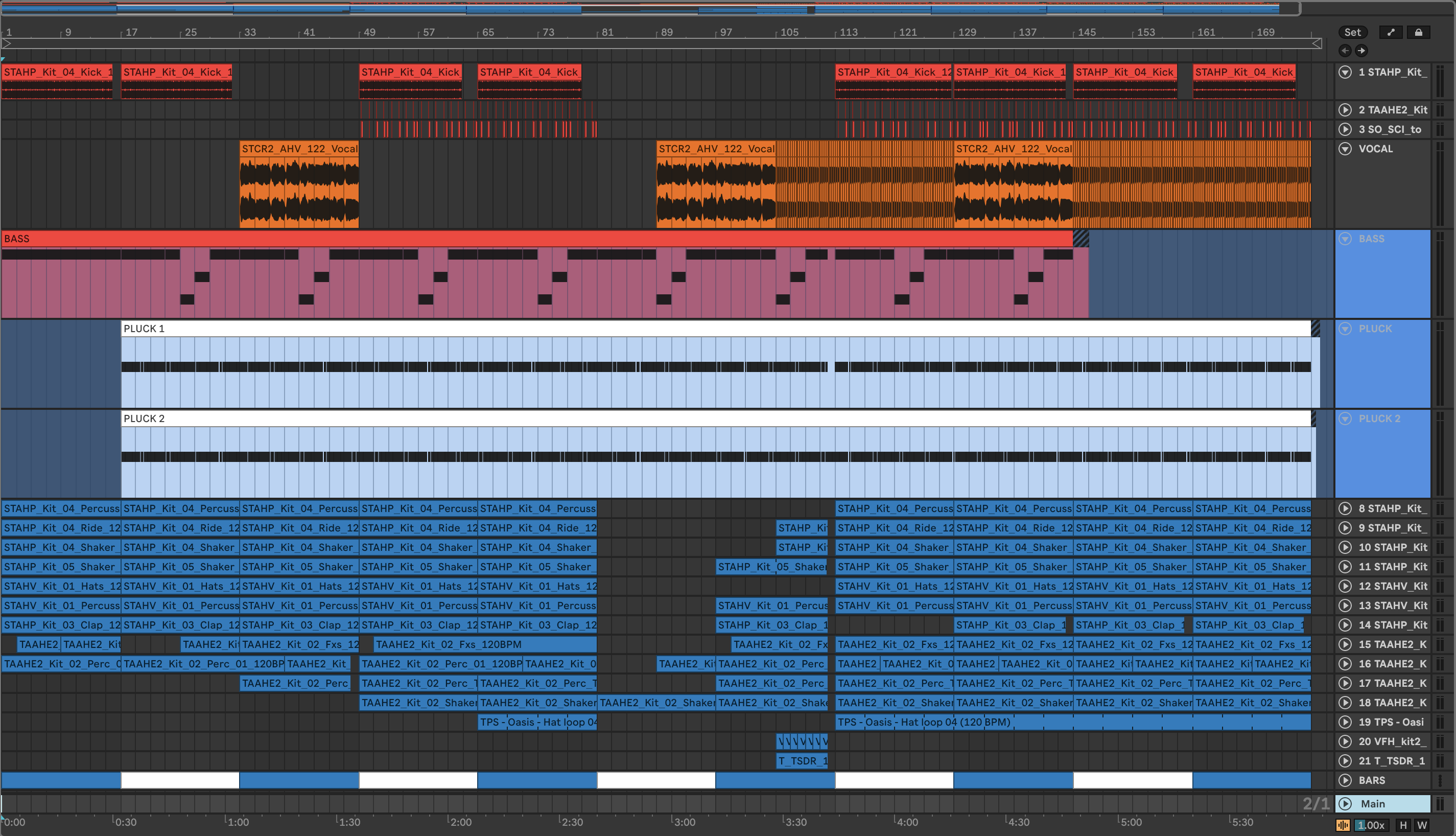Click the Set locator button

(x=1352, y=32)
